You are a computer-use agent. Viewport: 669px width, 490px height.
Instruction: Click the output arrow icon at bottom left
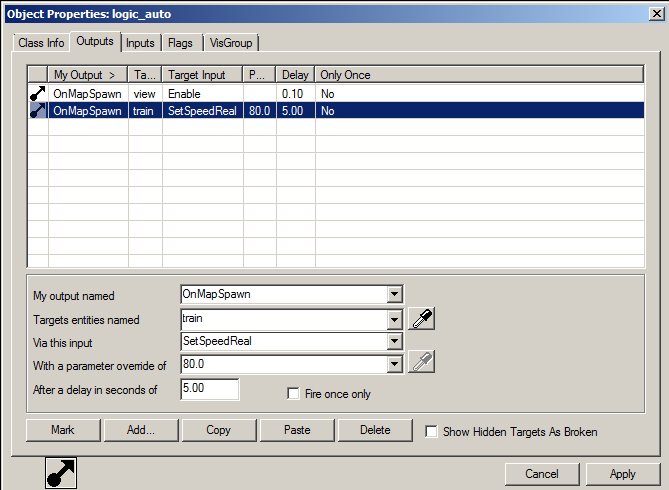point(62,473)
